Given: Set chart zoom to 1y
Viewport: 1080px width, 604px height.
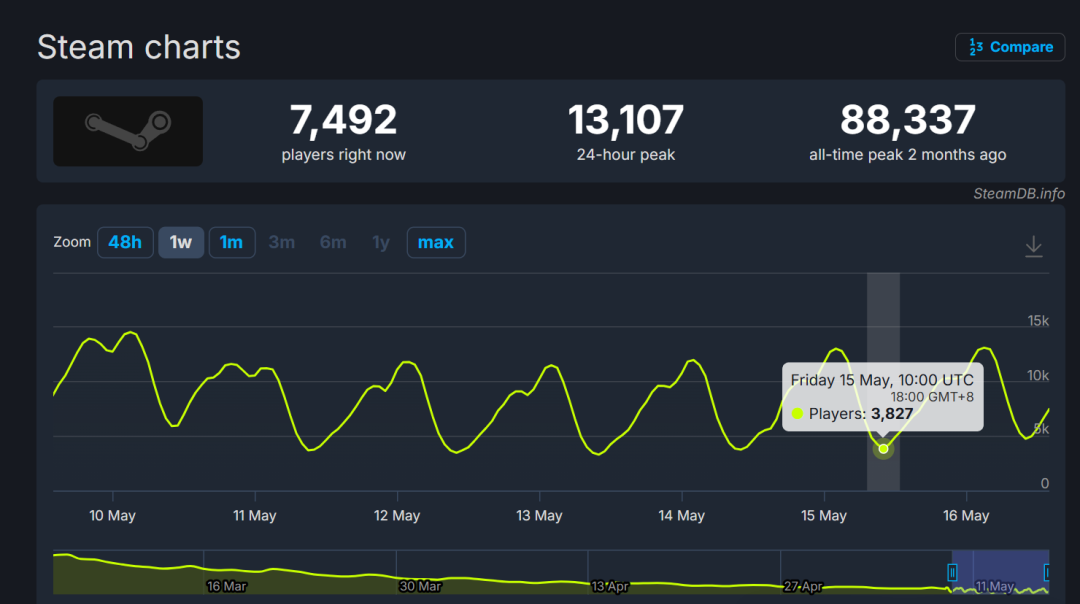Looking at the screenshot, I should click(381, 242).
